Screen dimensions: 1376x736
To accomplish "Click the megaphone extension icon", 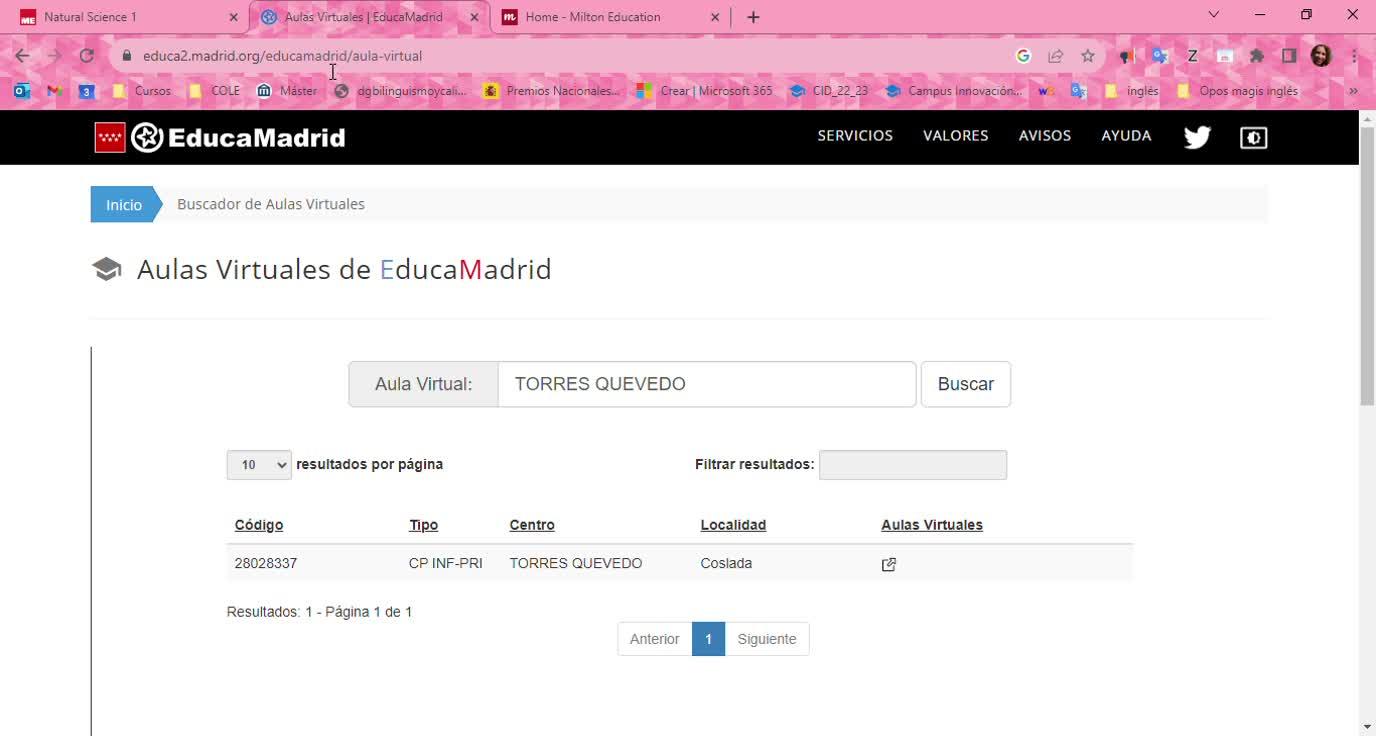I will (1127, 56).
